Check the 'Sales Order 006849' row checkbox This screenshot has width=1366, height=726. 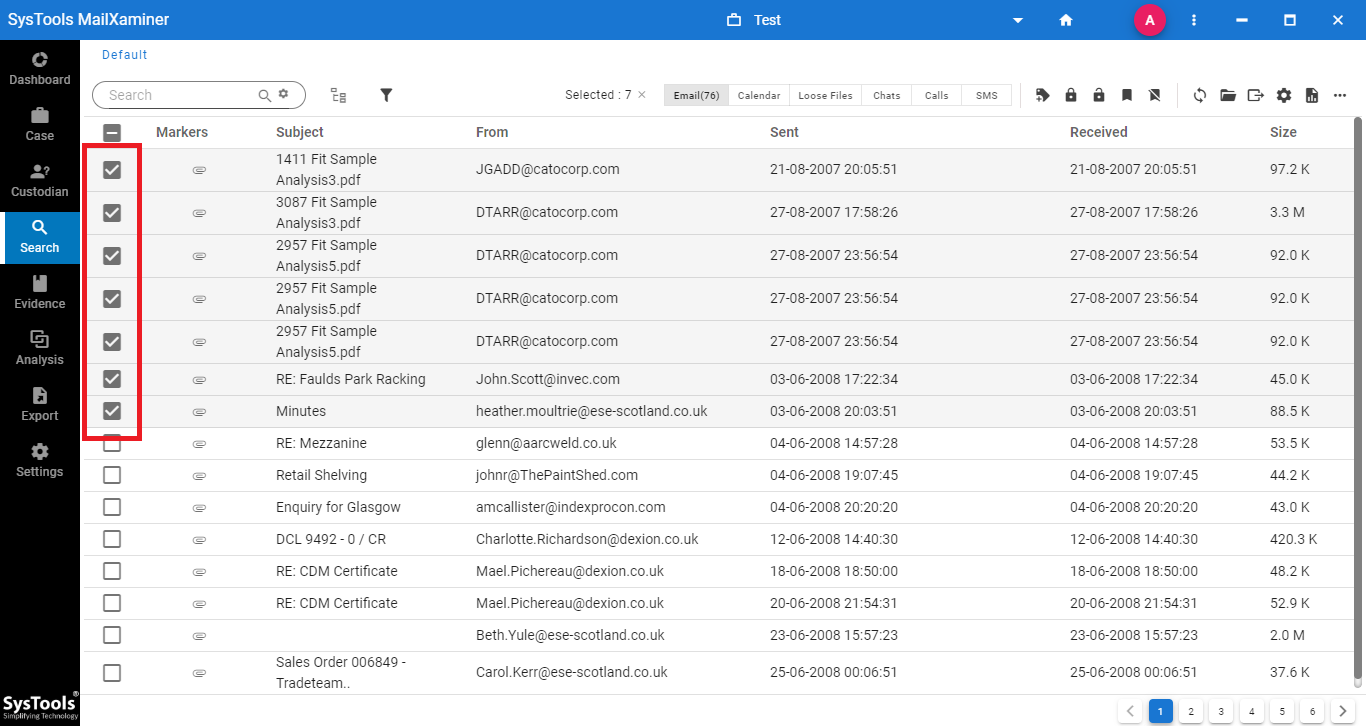pyautogui.click(x=112, y=673)
